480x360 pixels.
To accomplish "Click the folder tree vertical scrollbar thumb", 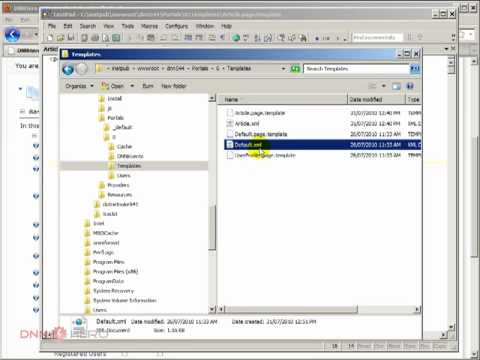I will click(x=212, y=228).
